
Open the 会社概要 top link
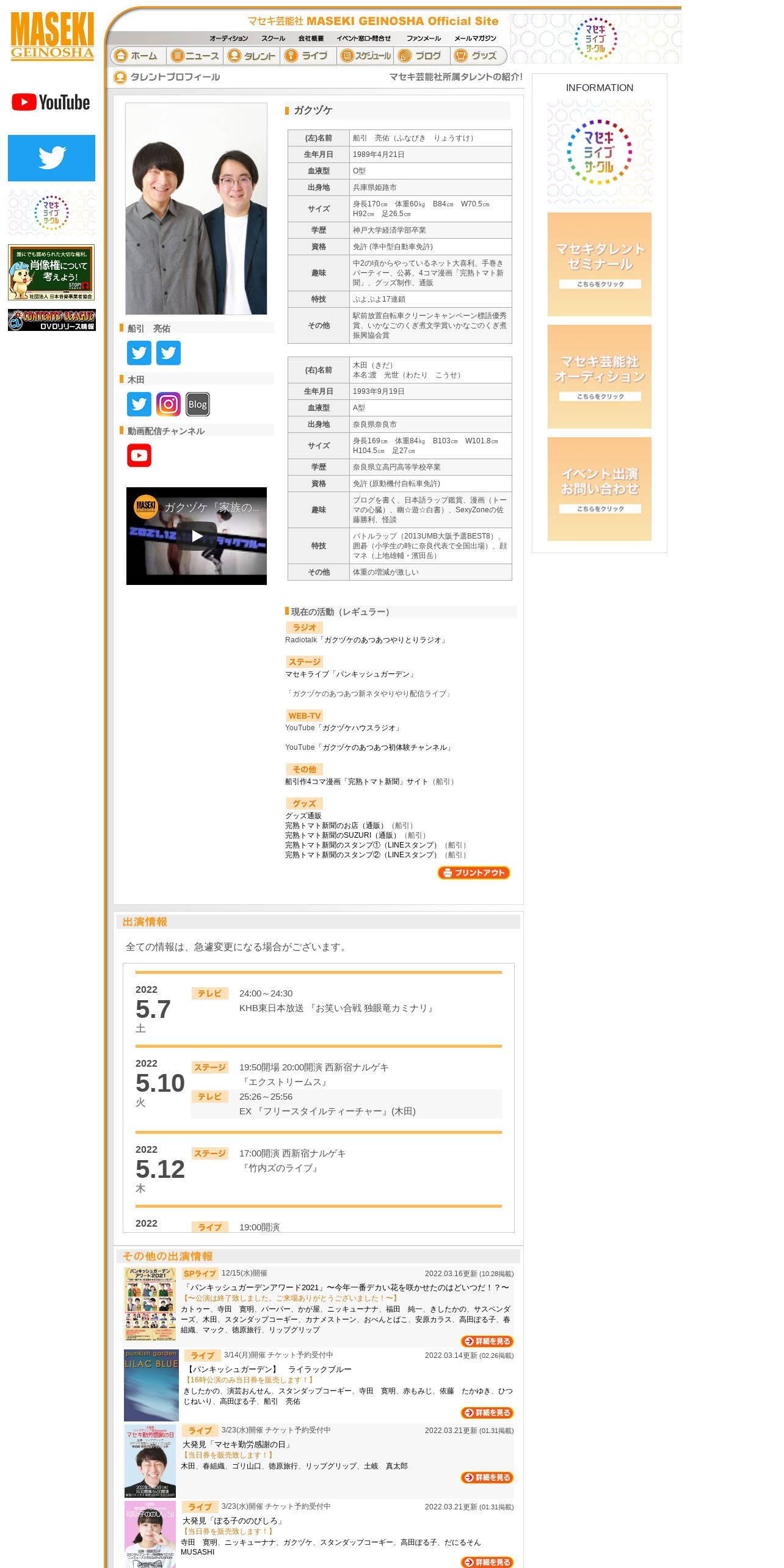coord(311,38)
